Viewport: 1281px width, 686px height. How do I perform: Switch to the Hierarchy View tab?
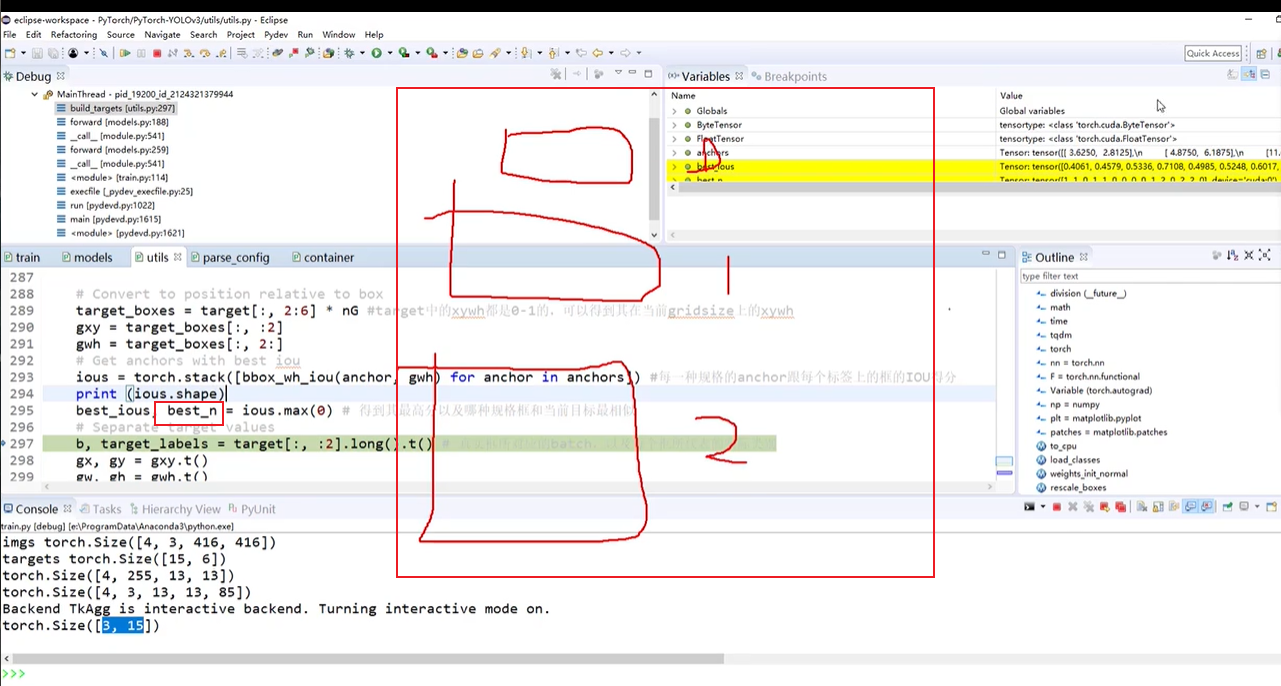tap(173, 509)
